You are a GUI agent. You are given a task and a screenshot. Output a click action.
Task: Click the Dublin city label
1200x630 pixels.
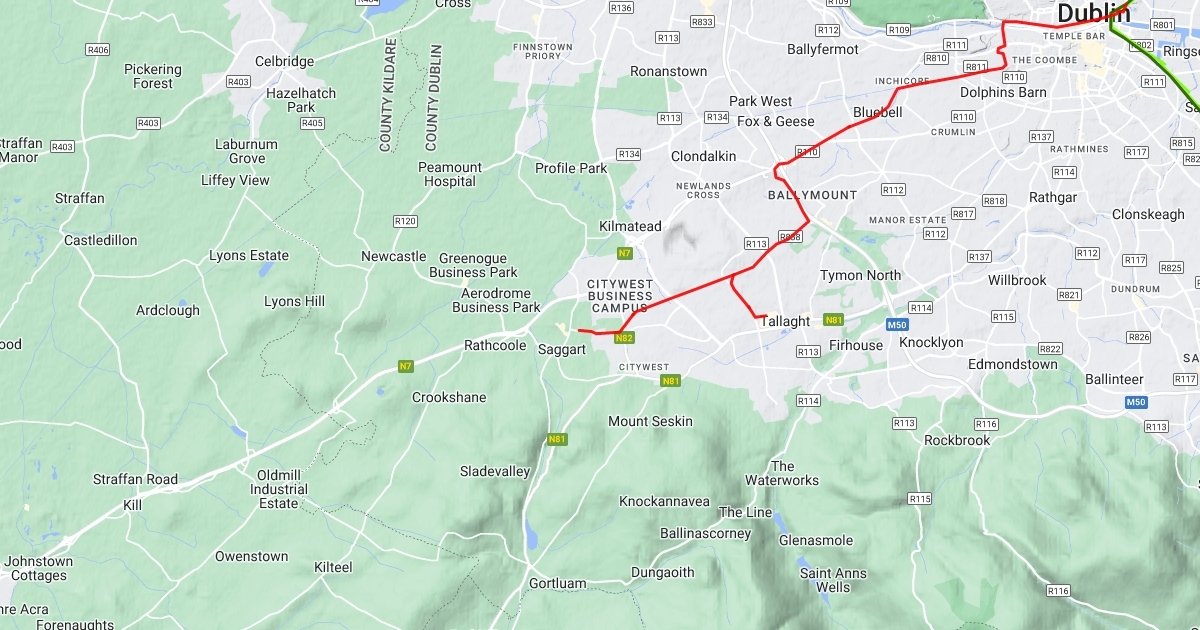pyautogui.click(x=1093, y=13)
